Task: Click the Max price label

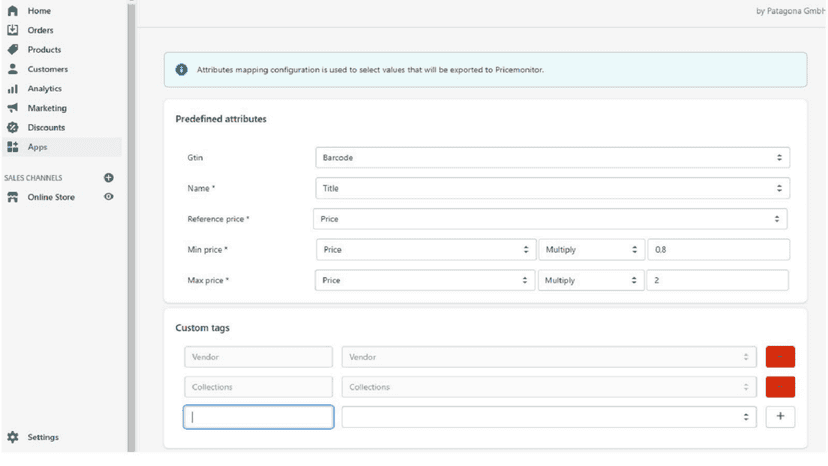Action: [208, 280]
